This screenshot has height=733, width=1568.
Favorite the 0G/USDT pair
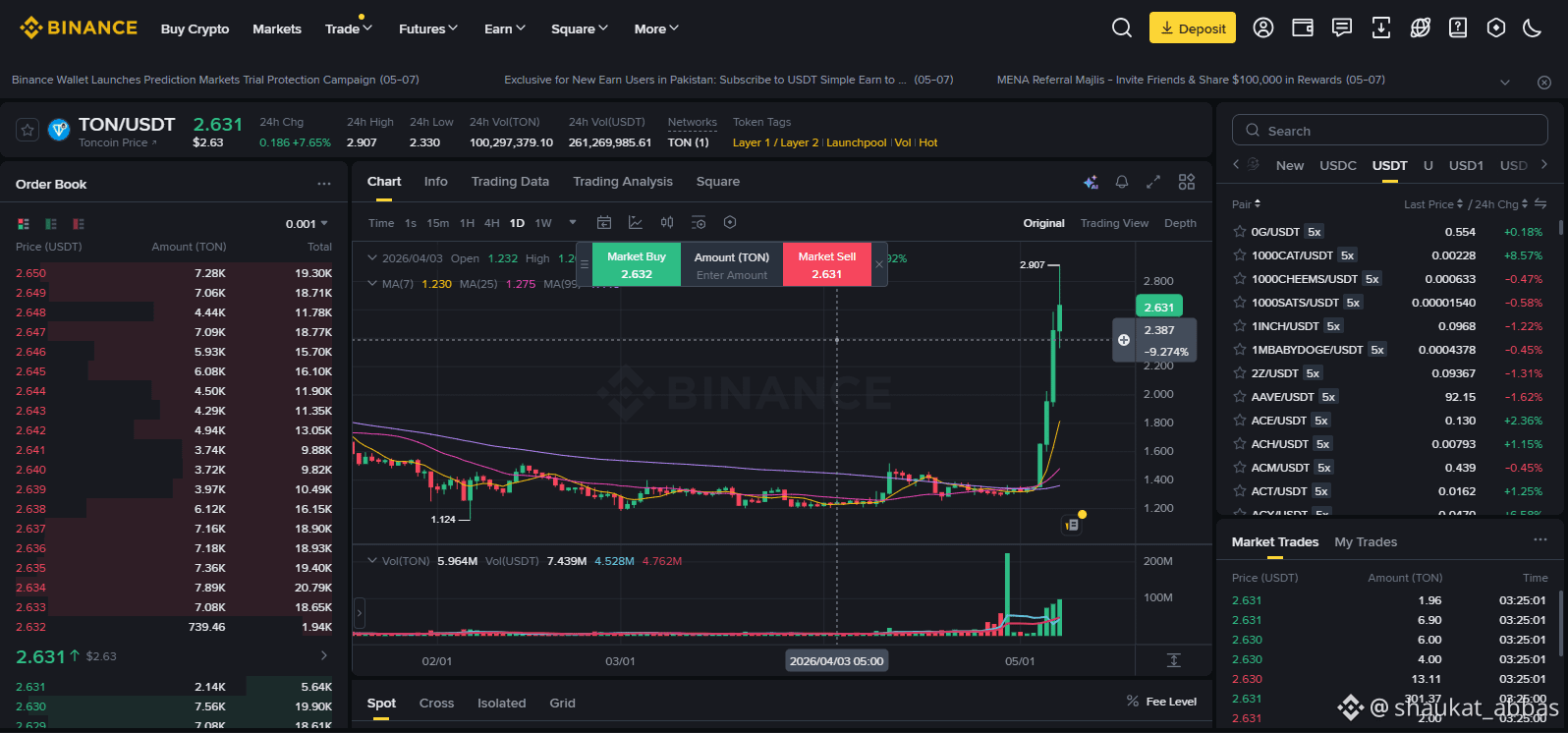click(x=1240, y=232)
